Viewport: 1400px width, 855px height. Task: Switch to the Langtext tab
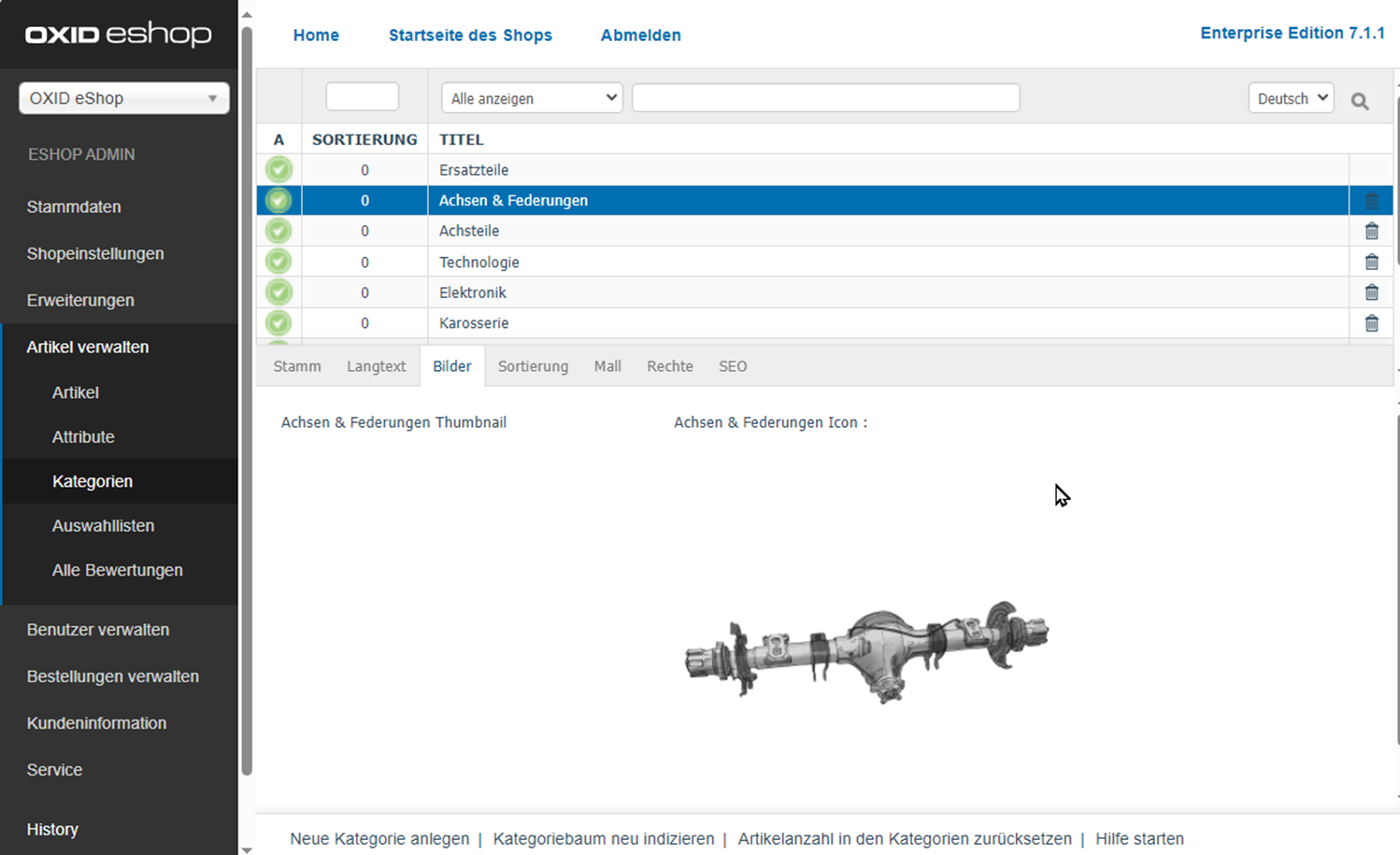tap(376, 366)
